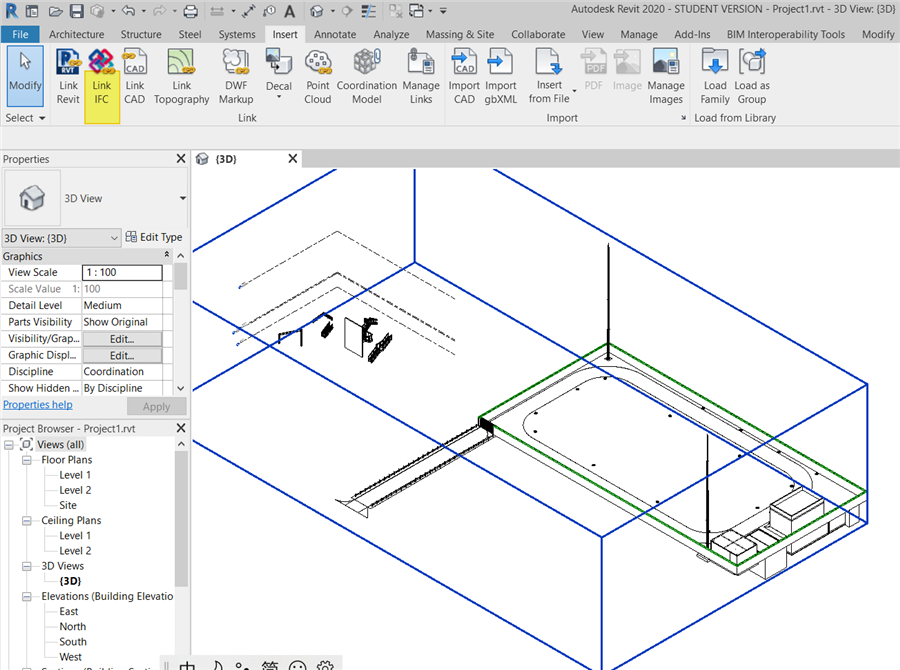Open Manage Links
Viewport: 900px width, 670px height.
tap(421, 77)
